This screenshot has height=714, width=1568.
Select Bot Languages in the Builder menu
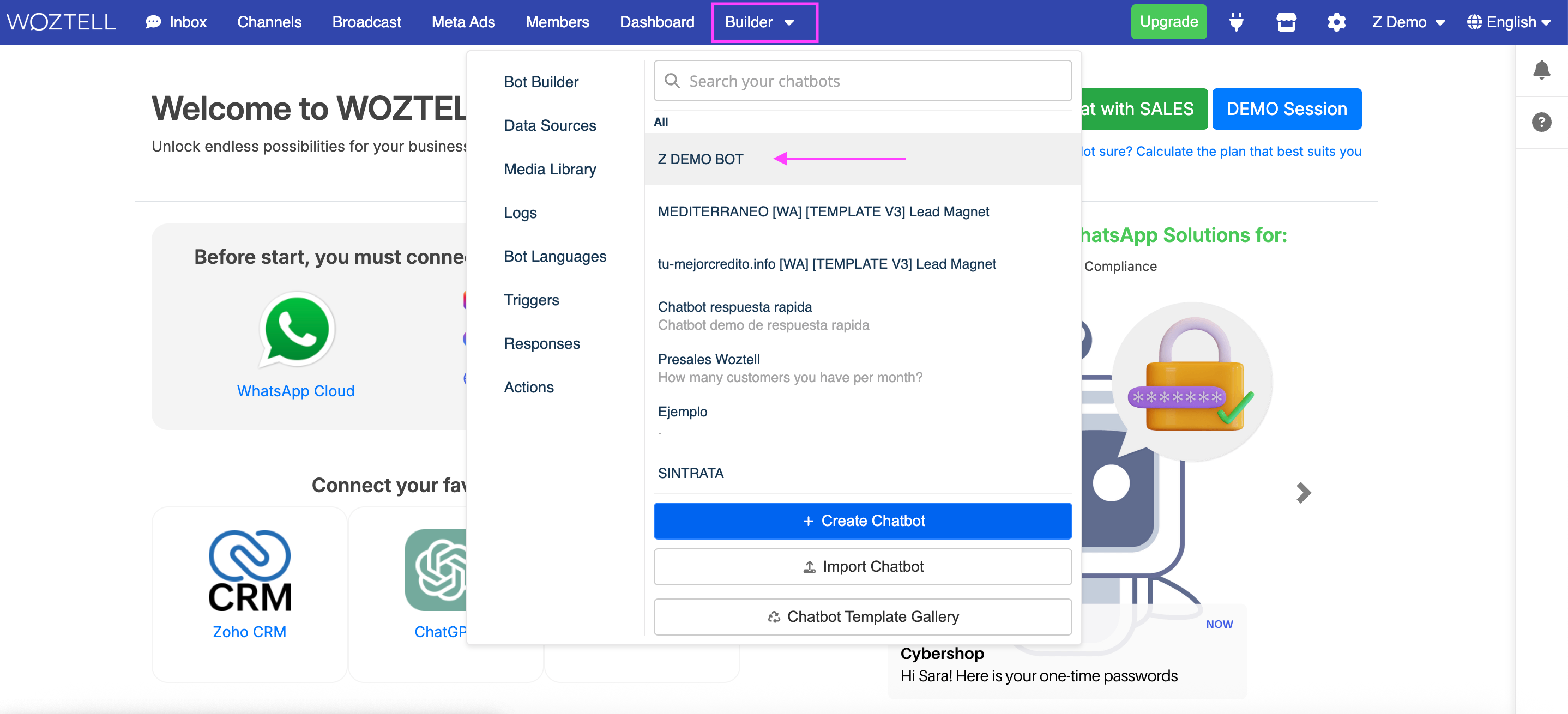tap(555, 256)
